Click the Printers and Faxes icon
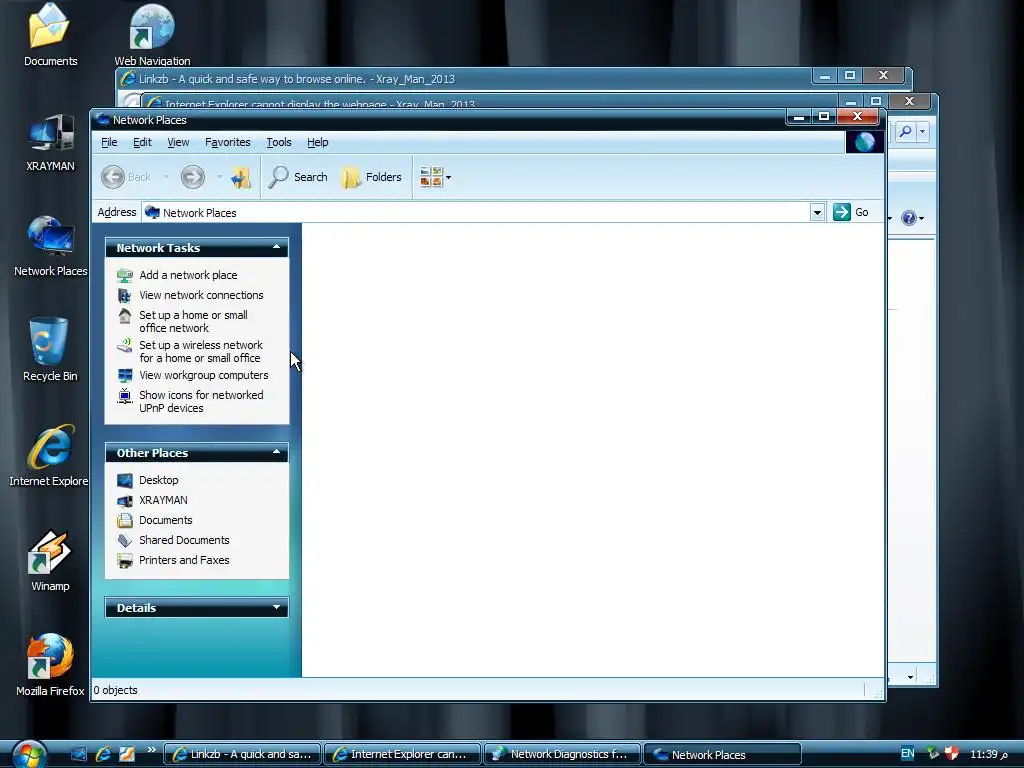 click(x=125, y=560)
